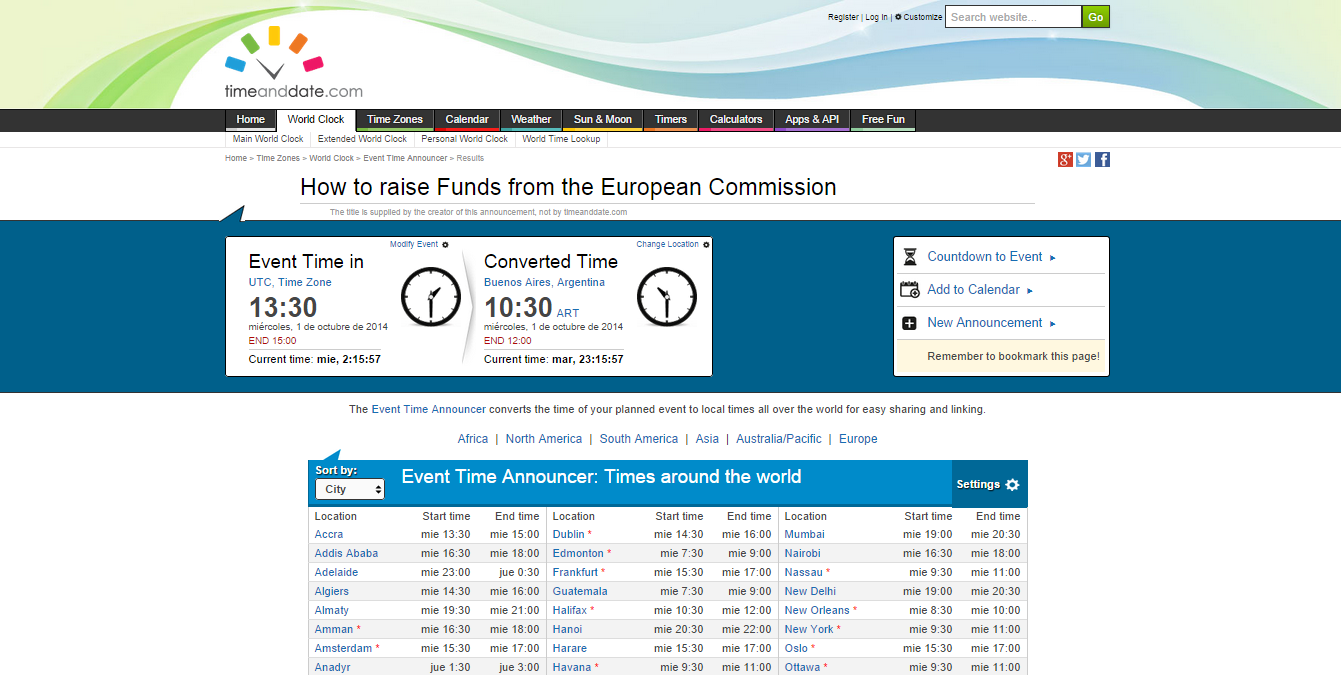This screenshot has width=1341, height=675.
Task: Click the Facebook share icon
Action: pyautogui.click(x=1102, y=160)
